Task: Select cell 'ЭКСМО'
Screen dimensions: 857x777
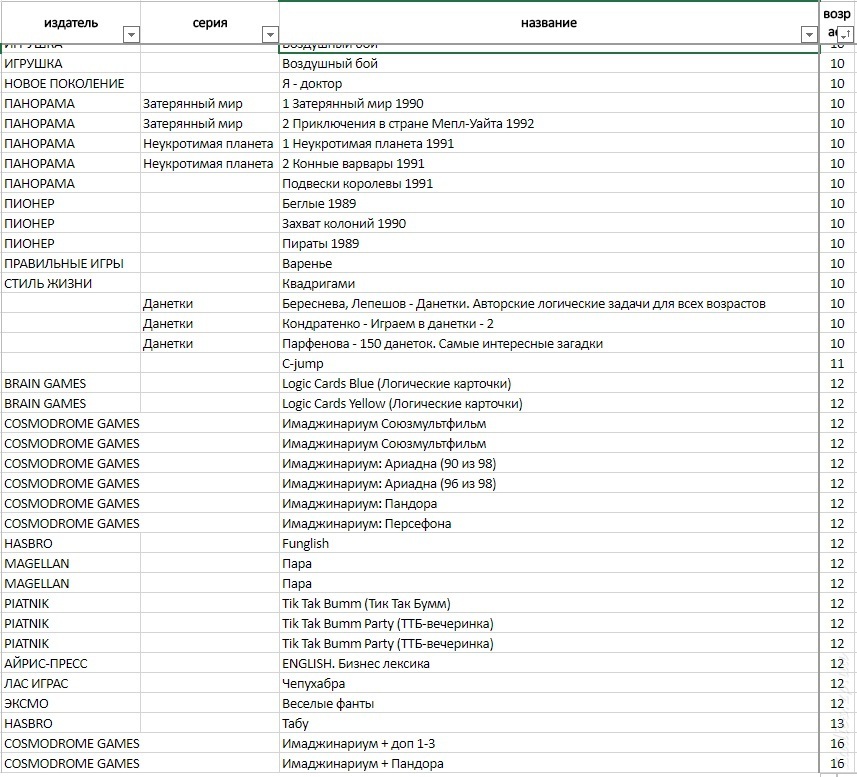Action: click(71, 704)
